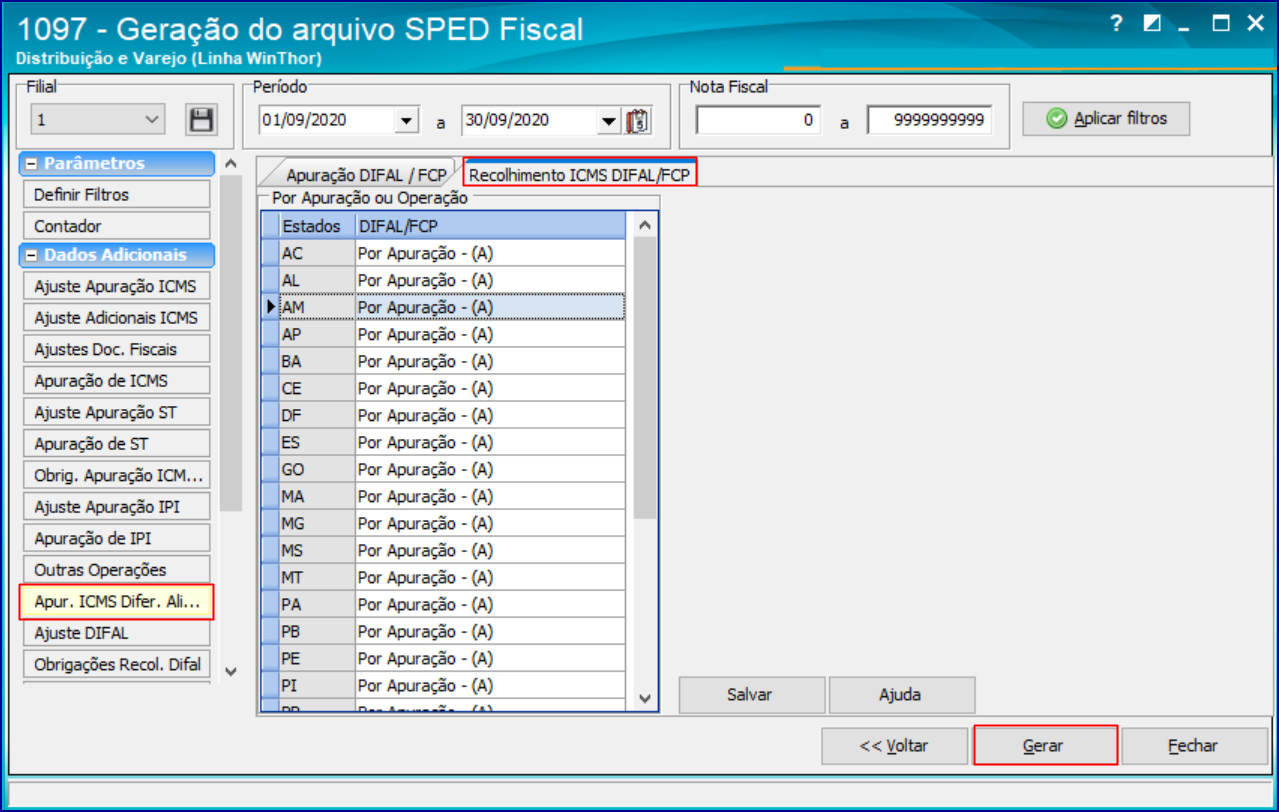Open Ajuste Apuração IPI

(x=116, y=507)
